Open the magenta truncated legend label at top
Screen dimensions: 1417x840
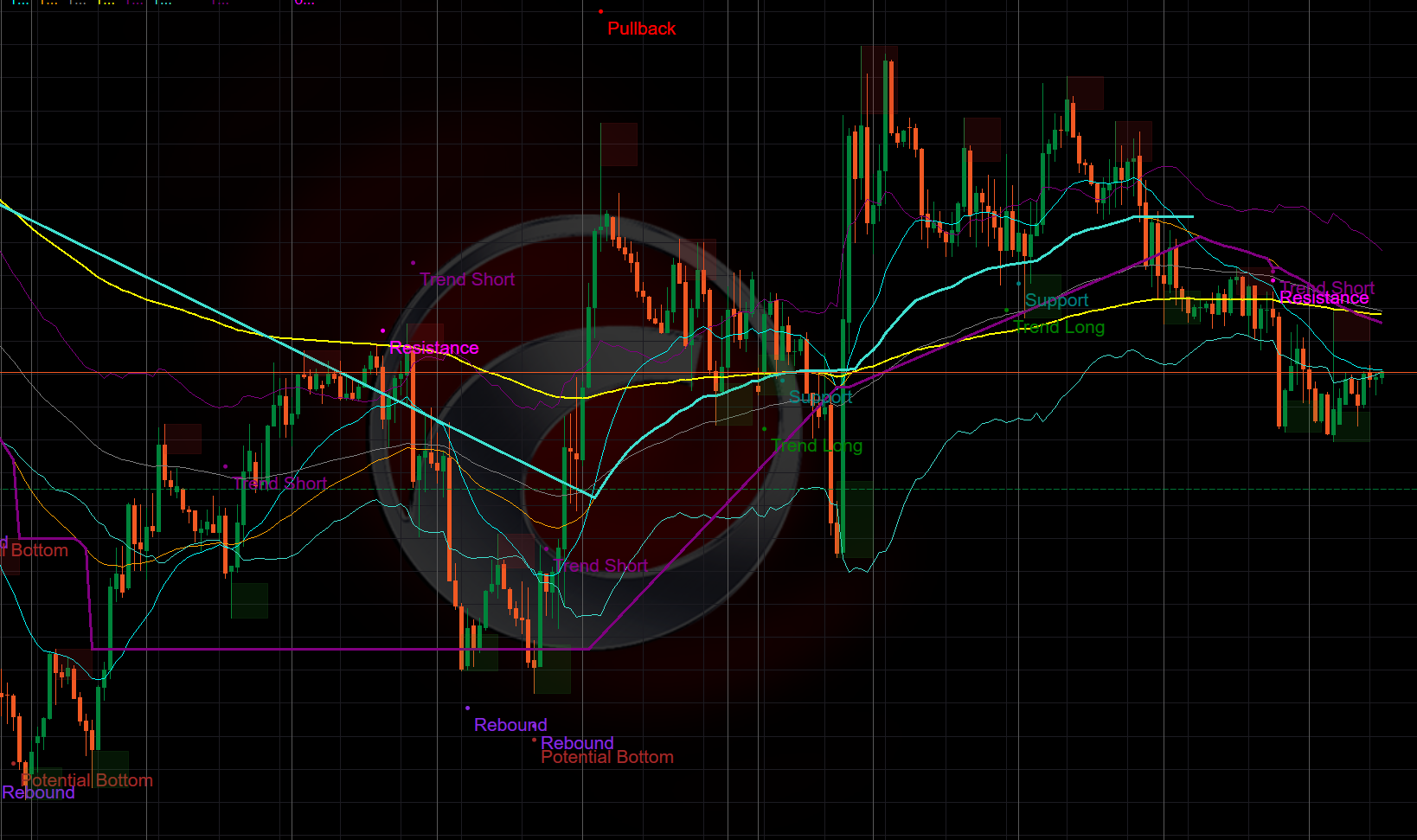[x=304, y=3]
